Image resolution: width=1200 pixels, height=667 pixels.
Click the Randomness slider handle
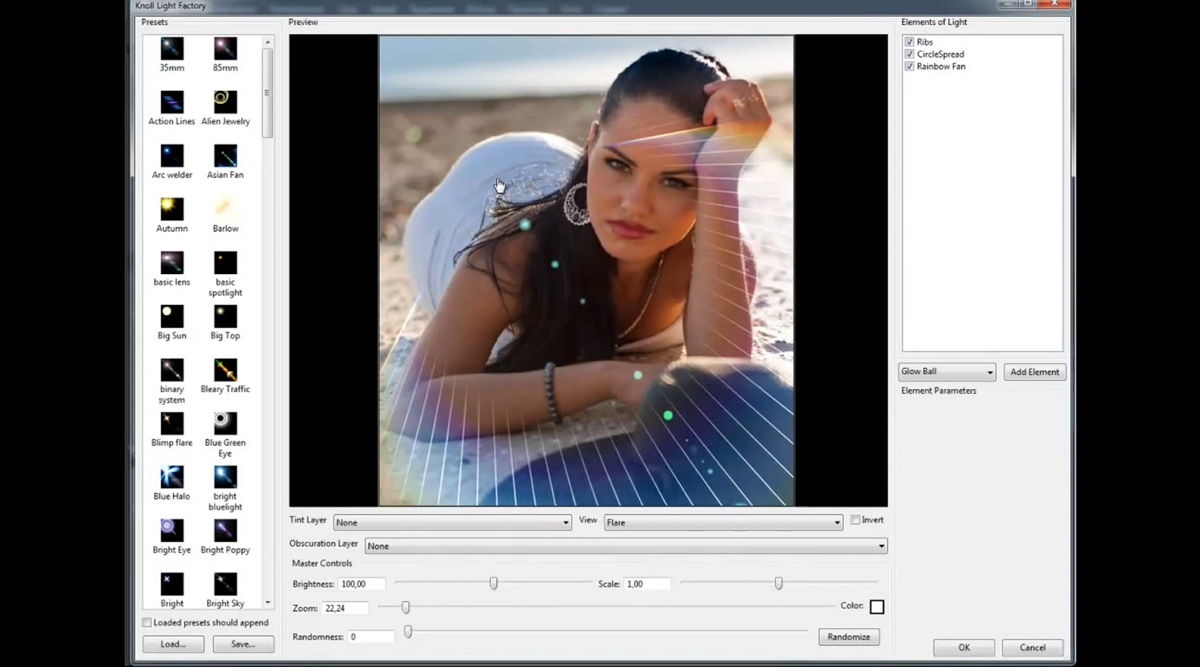[407, 631]
